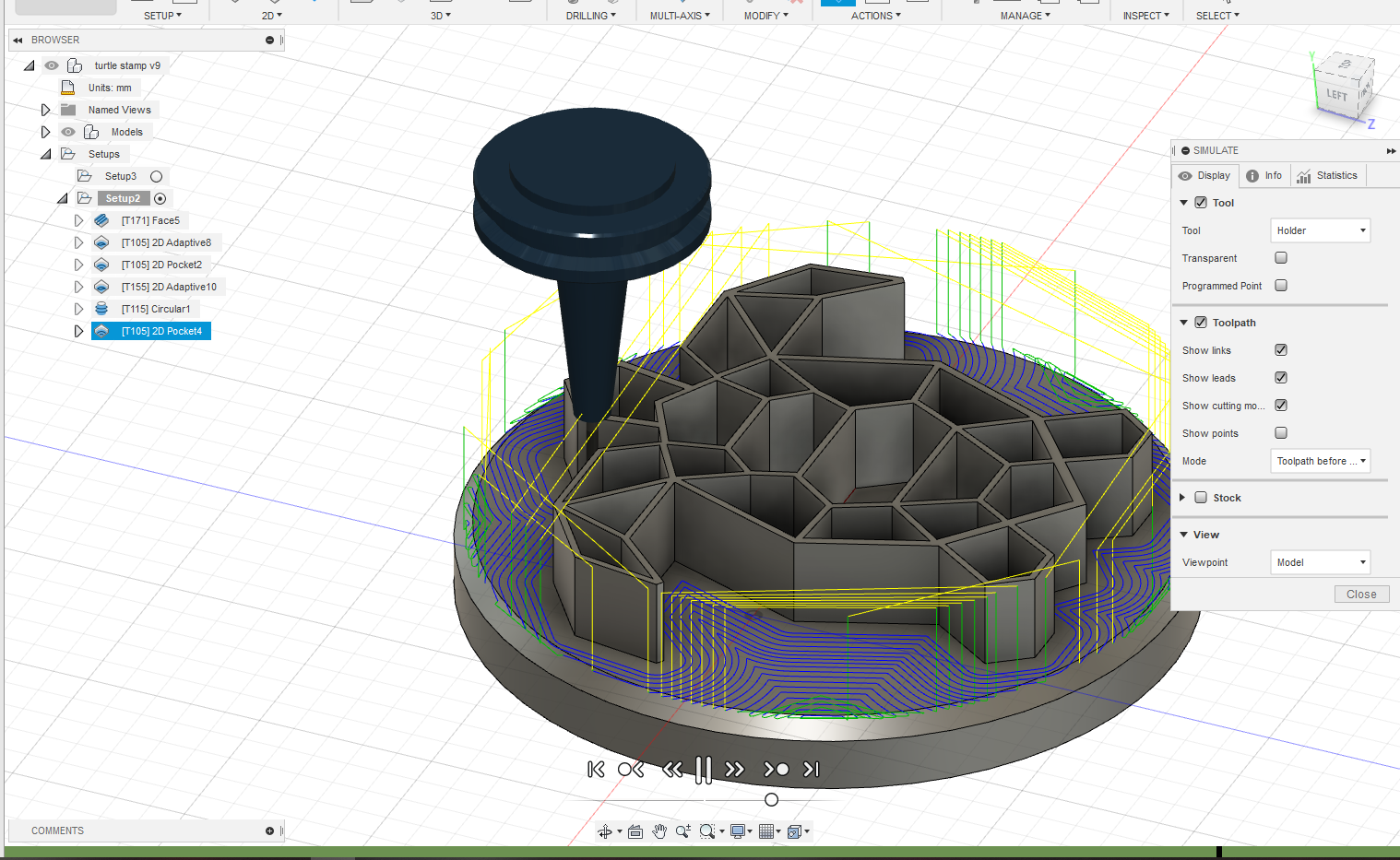Jump to the start of the simulation
This screenshot has width=1400, height=860.
(596, 770)
